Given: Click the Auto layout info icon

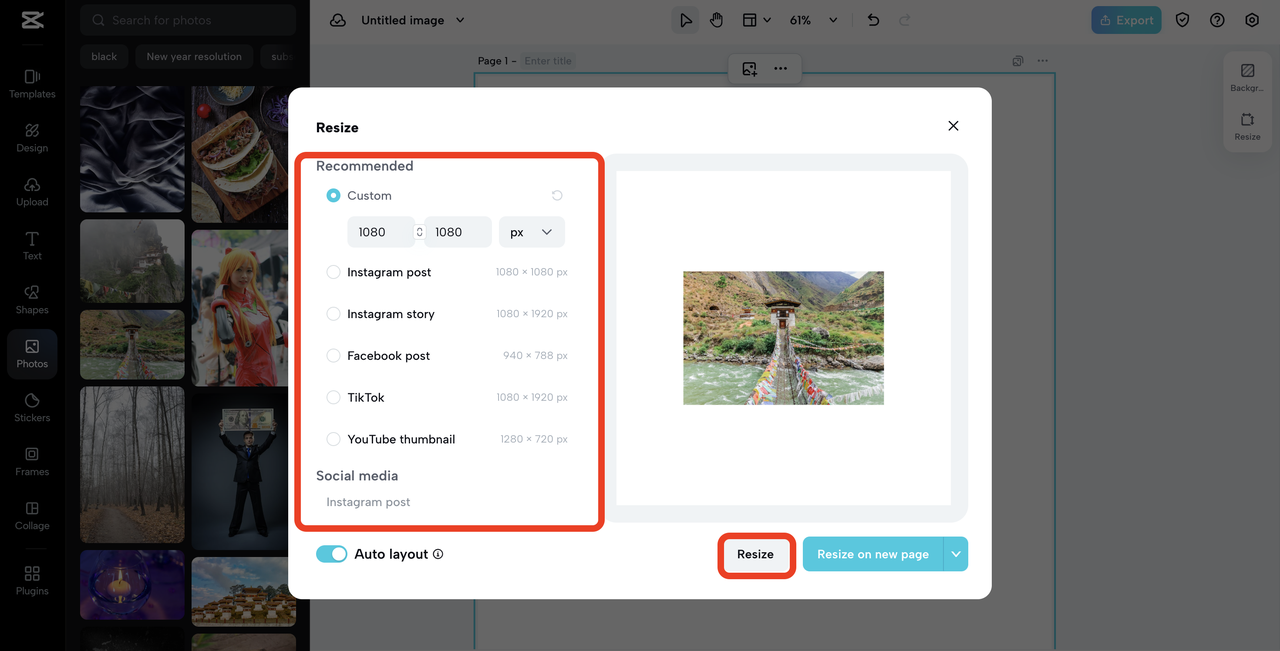Looking at the screenshot, I should [x=438, y=554].
